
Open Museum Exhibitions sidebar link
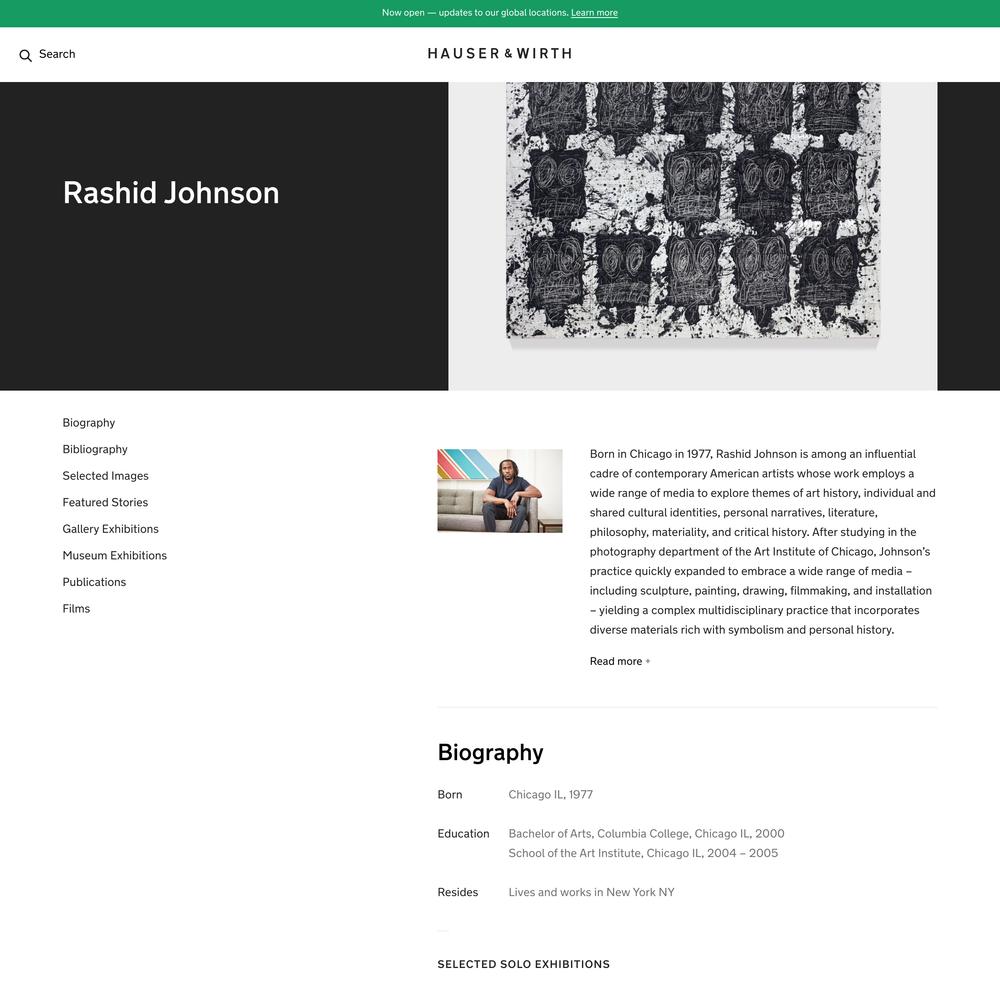click(x=115, y=555)
